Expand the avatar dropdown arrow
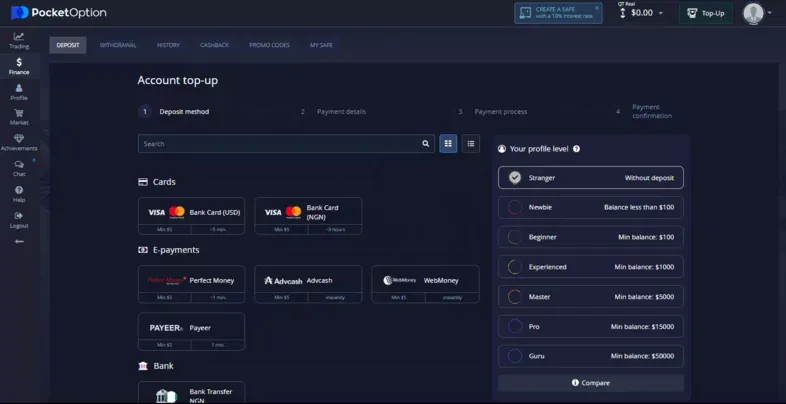Viewport: 786px width, 404px height. (x=769, y=13)
